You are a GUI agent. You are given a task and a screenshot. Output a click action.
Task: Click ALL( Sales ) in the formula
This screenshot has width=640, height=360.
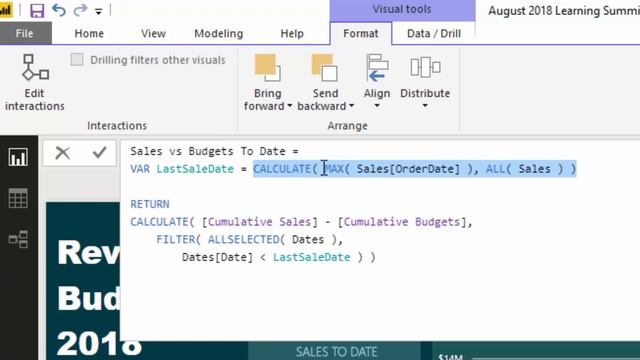tap(525, 169)
